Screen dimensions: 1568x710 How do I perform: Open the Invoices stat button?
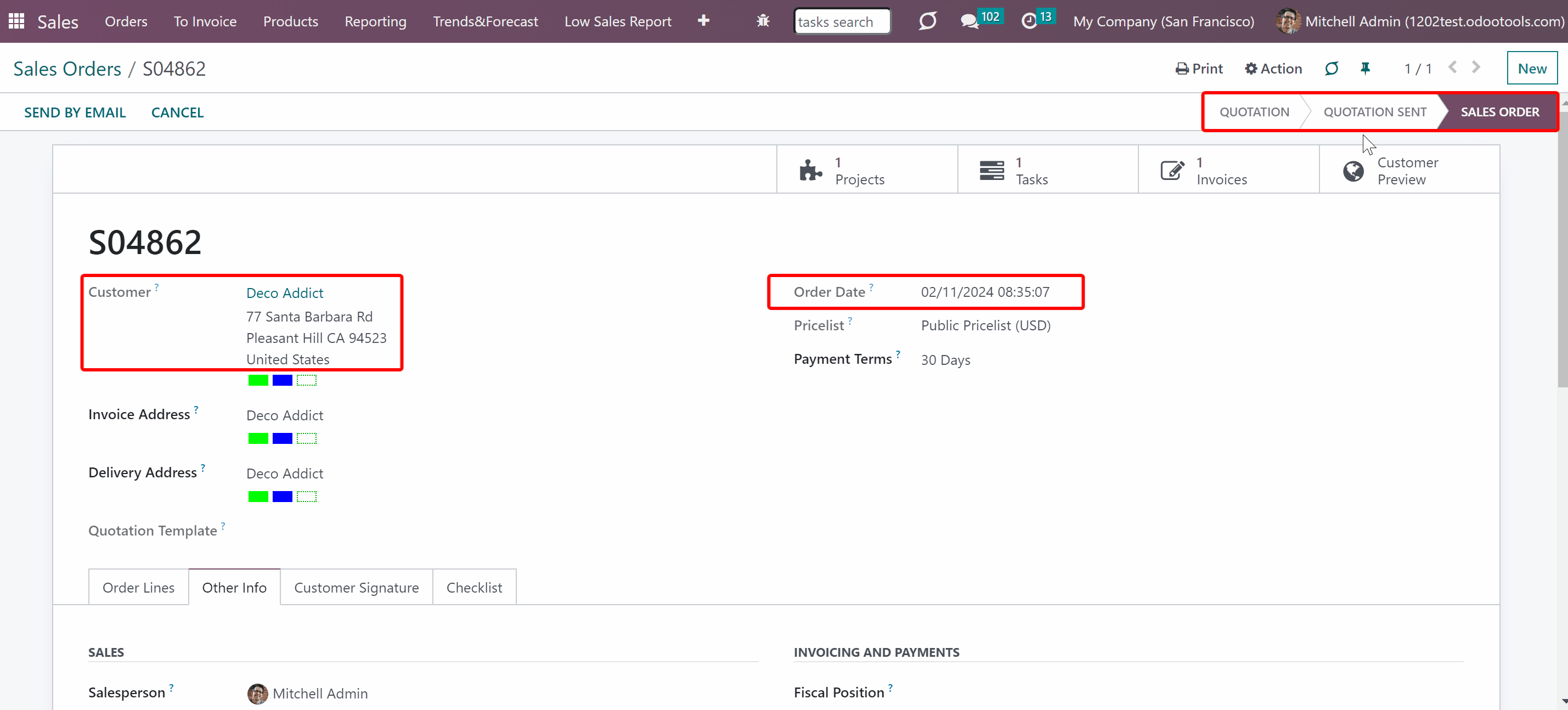click(x=1228, y=171)
